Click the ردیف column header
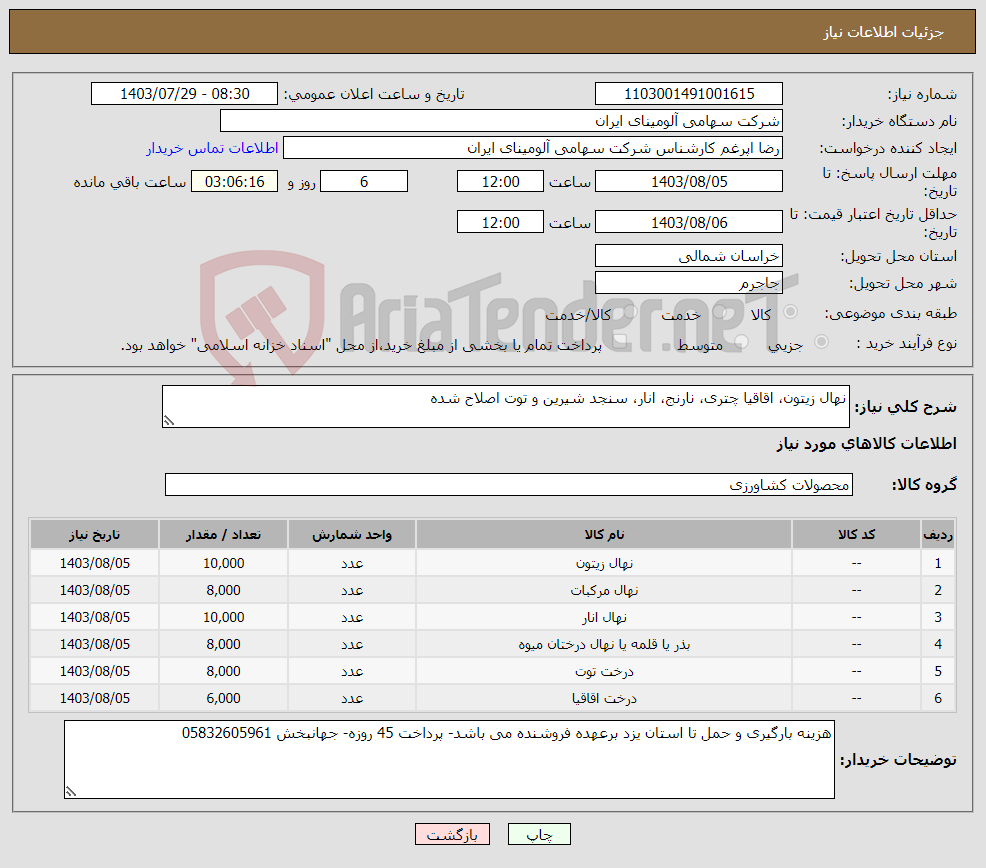 point(938,535)
